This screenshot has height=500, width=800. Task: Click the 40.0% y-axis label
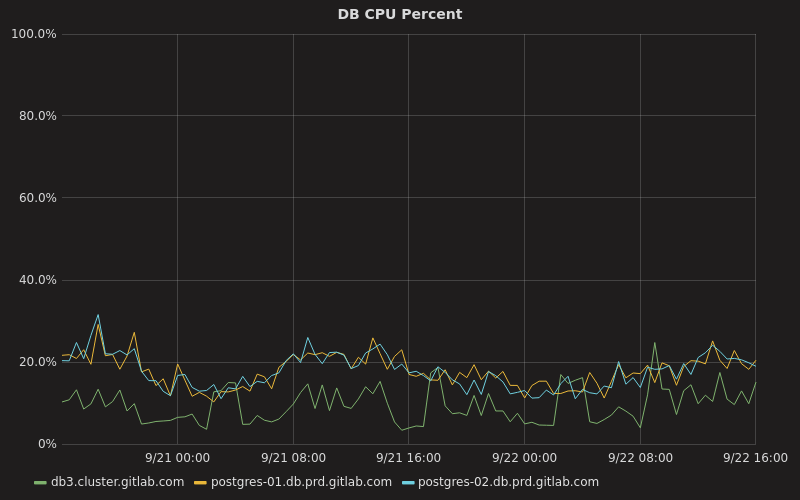click(37, 280)
